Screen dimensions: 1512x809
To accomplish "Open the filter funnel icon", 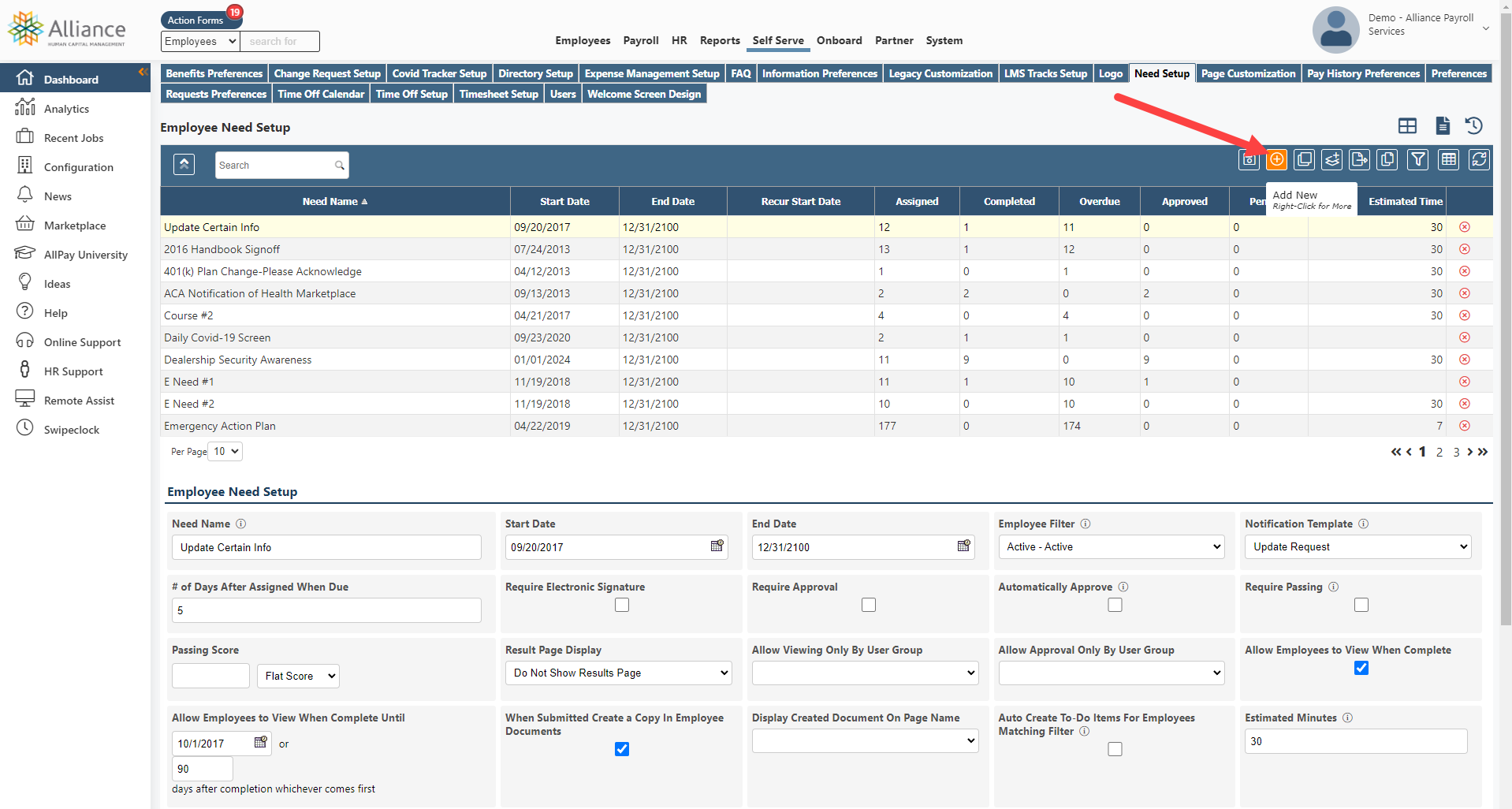I will pyautogui.click(x=1418, y=160).
